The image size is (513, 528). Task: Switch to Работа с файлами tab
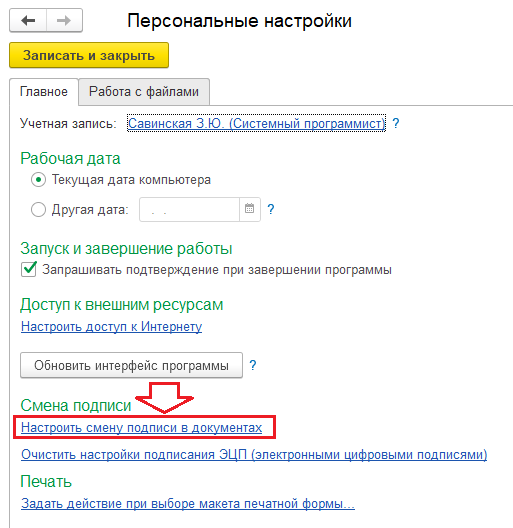[x=144, y=92]
